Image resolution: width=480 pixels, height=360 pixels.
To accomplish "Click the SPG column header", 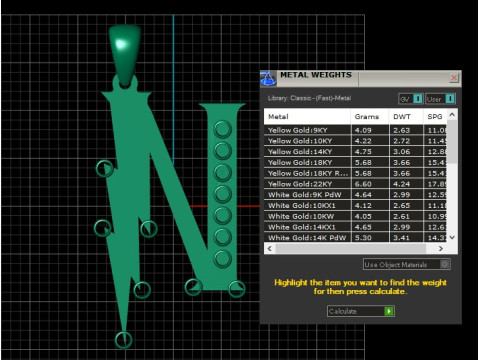I will tap(435, 117).
